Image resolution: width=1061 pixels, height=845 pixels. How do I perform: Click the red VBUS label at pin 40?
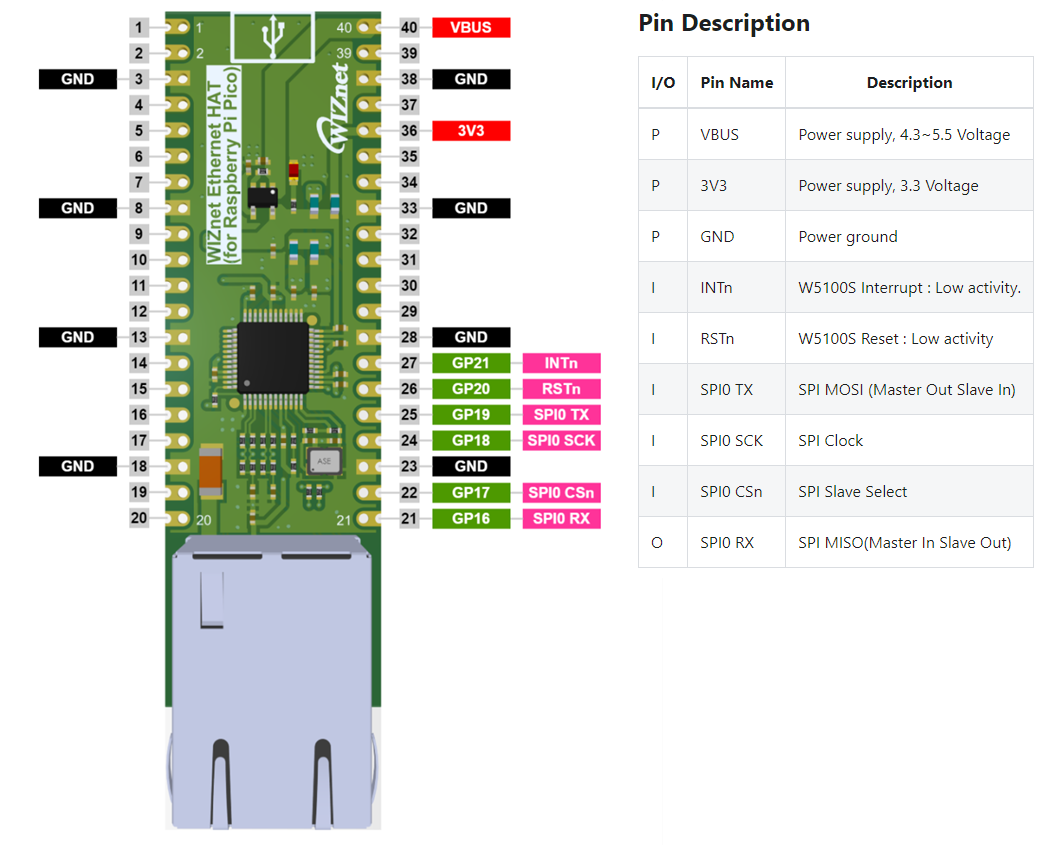click(471, 28)
